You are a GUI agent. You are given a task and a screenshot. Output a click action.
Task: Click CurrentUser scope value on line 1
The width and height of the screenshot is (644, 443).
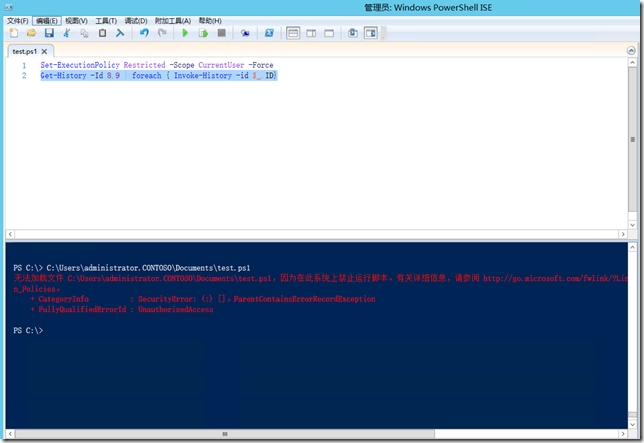click(x=221, y=65)
